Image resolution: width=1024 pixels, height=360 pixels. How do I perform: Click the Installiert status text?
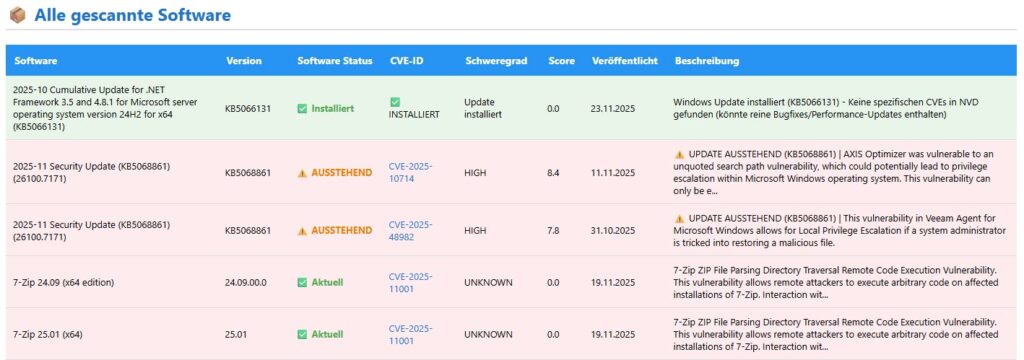point(332,108)
